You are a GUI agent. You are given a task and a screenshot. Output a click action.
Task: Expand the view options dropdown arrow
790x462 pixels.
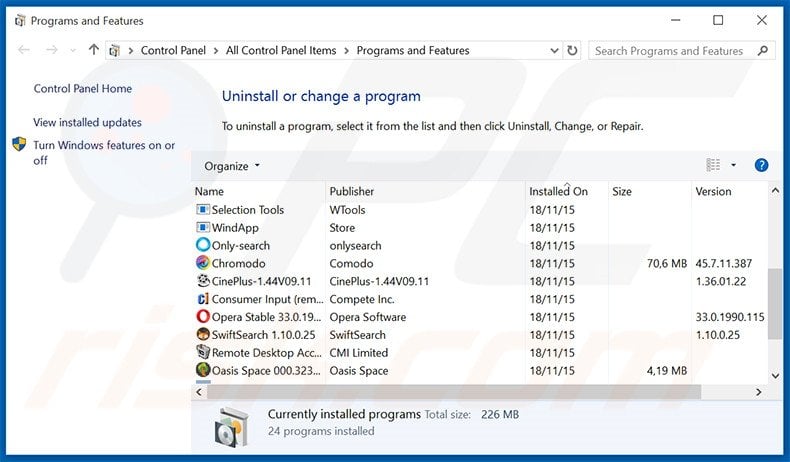pos(734,165)
